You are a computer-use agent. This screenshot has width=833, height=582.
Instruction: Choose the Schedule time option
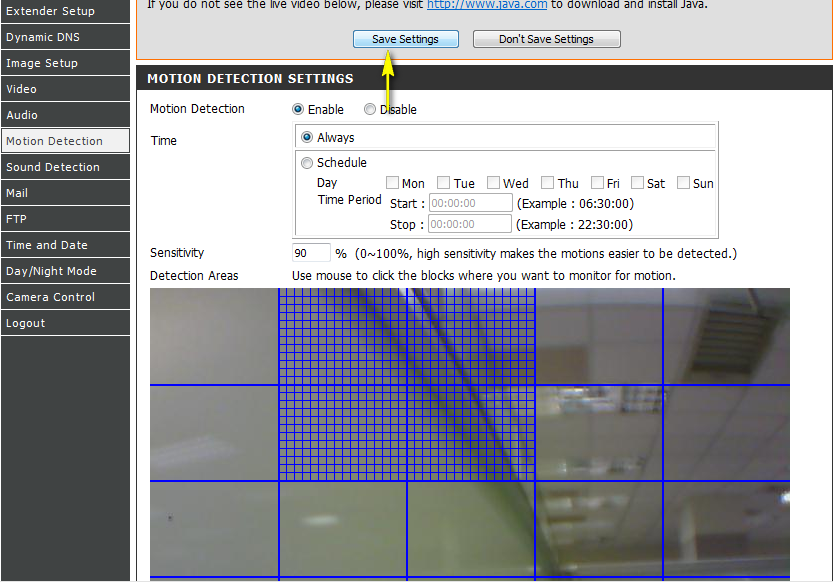(307, 162)
